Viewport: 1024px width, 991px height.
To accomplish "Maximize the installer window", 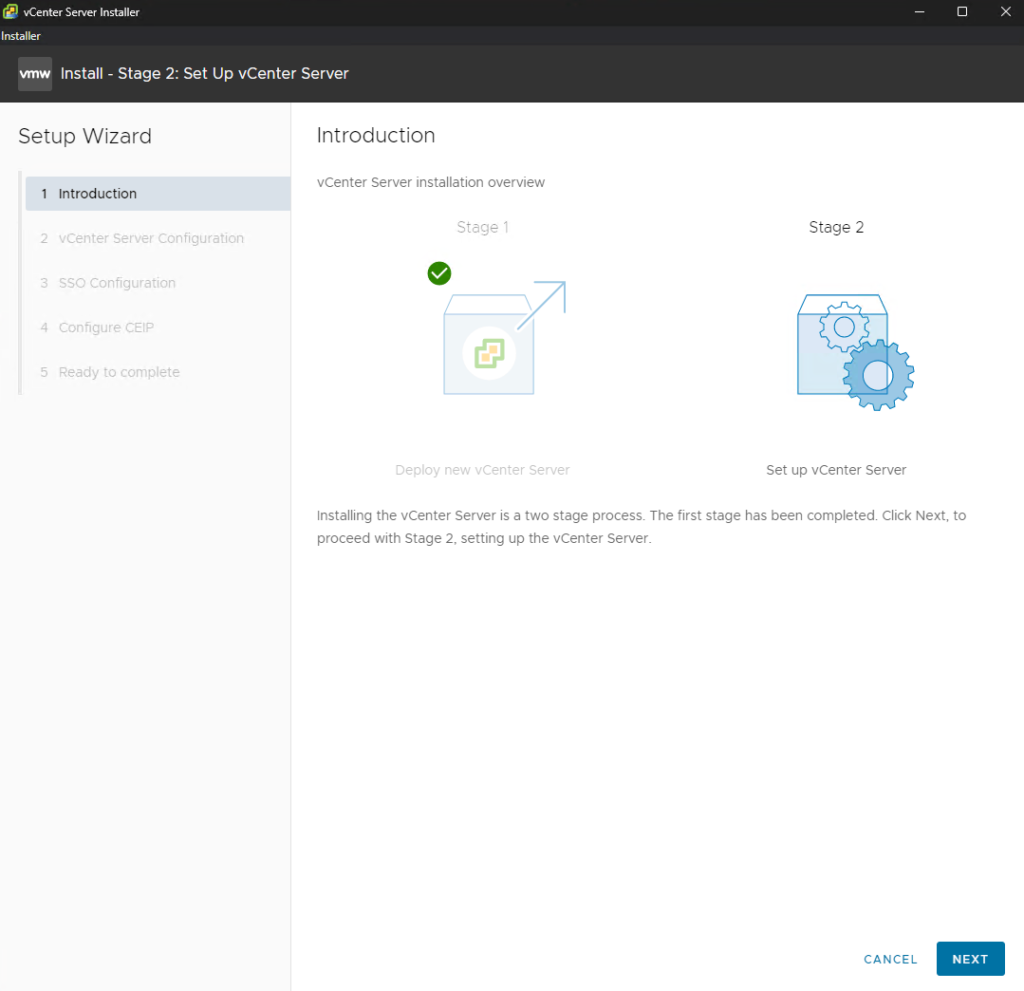I will click(x=962, y=12).
